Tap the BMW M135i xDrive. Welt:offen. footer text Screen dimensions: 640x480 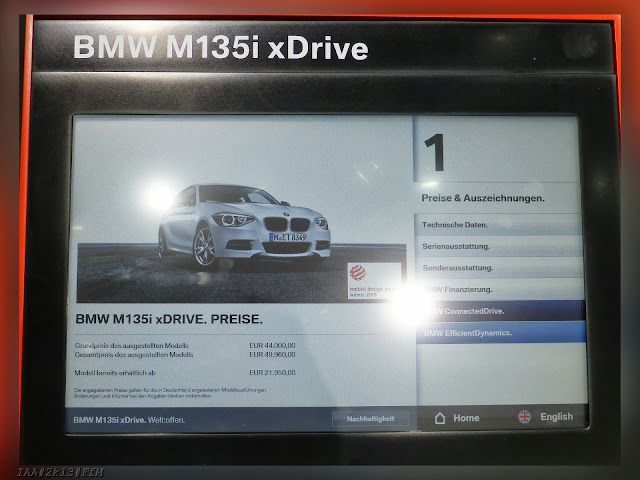click(x=129, y=420)
